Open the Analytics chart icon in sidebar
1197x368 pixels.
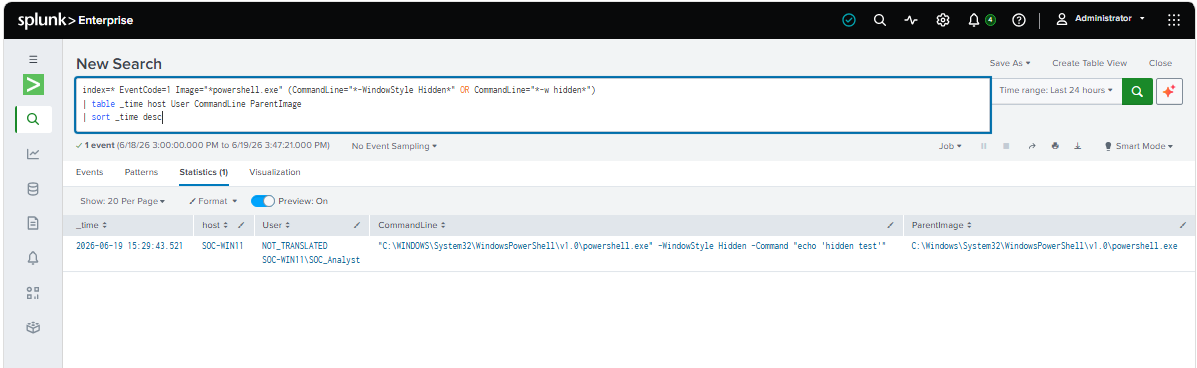pyautogui.click(x=33, y=154)
